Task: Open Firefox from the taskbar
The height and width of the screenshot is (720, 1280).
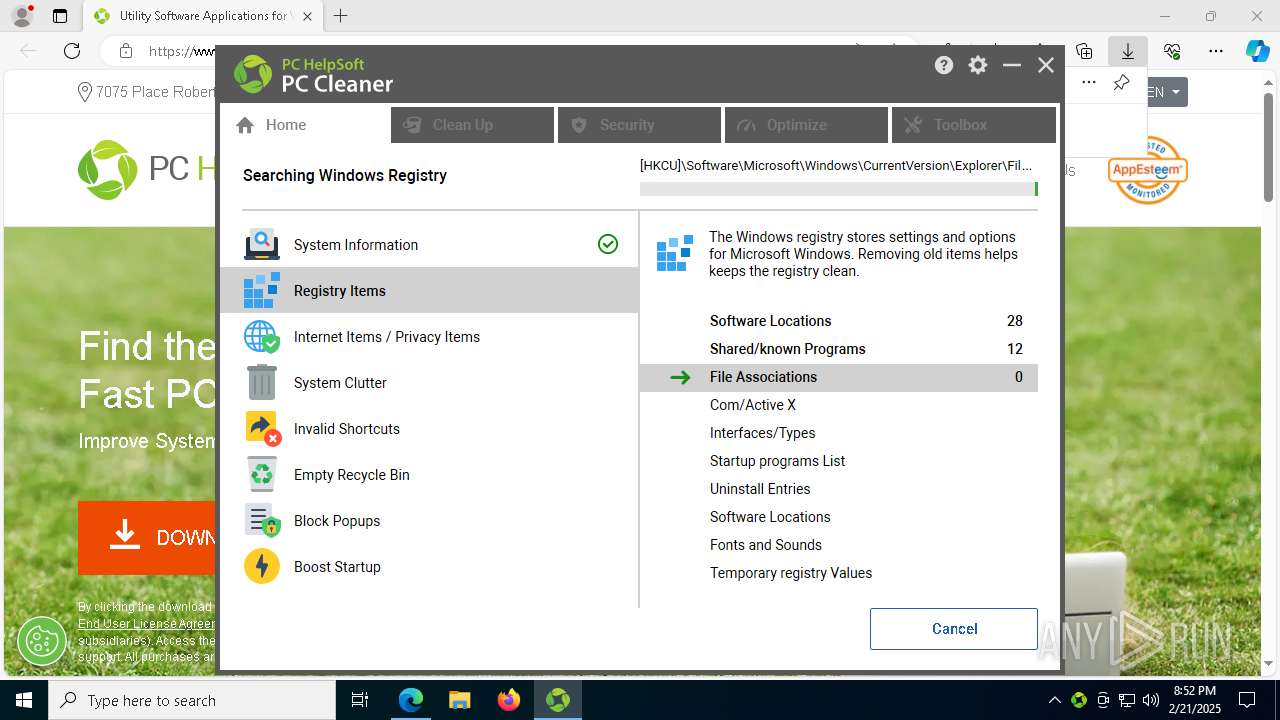Action: point(509,700)
